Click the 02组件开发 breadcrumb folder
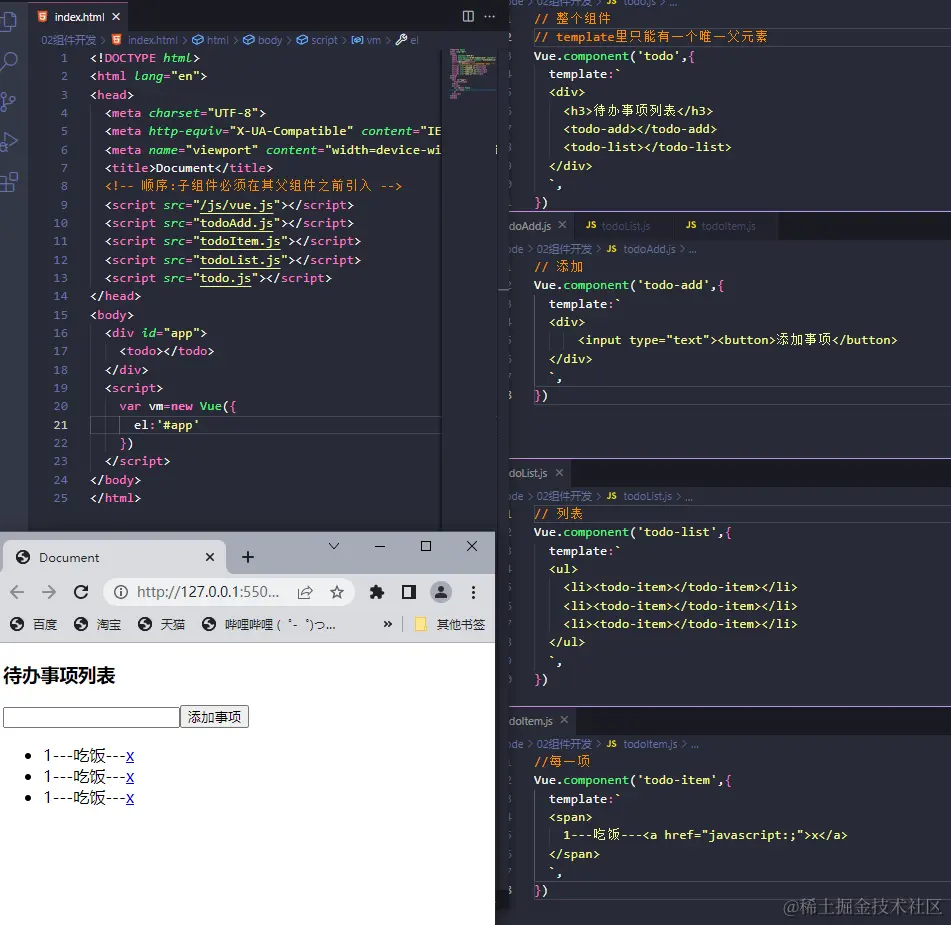 coord(68,40)
